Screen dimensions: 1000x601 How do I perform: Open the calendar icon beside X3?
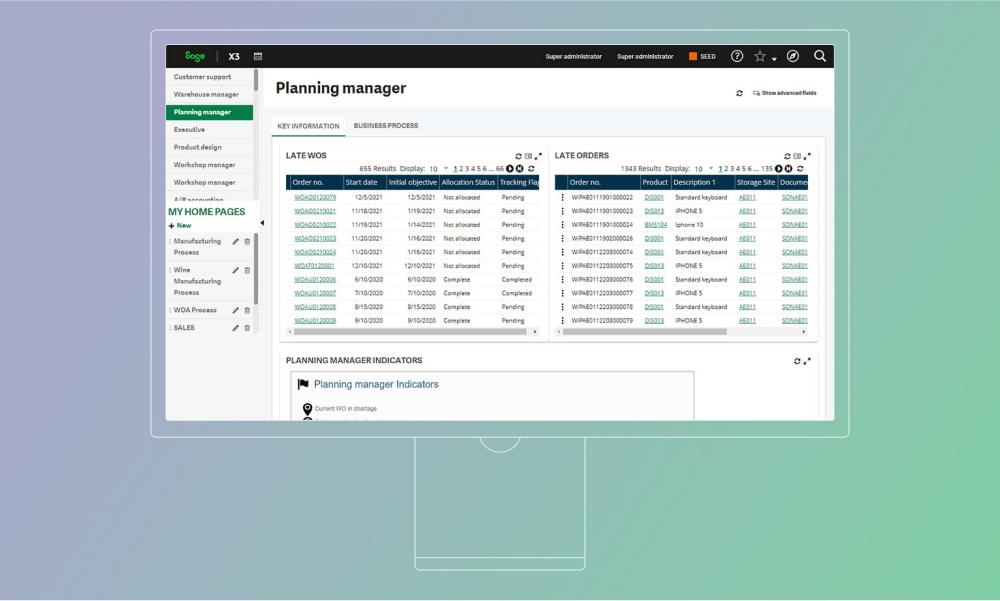258,57
